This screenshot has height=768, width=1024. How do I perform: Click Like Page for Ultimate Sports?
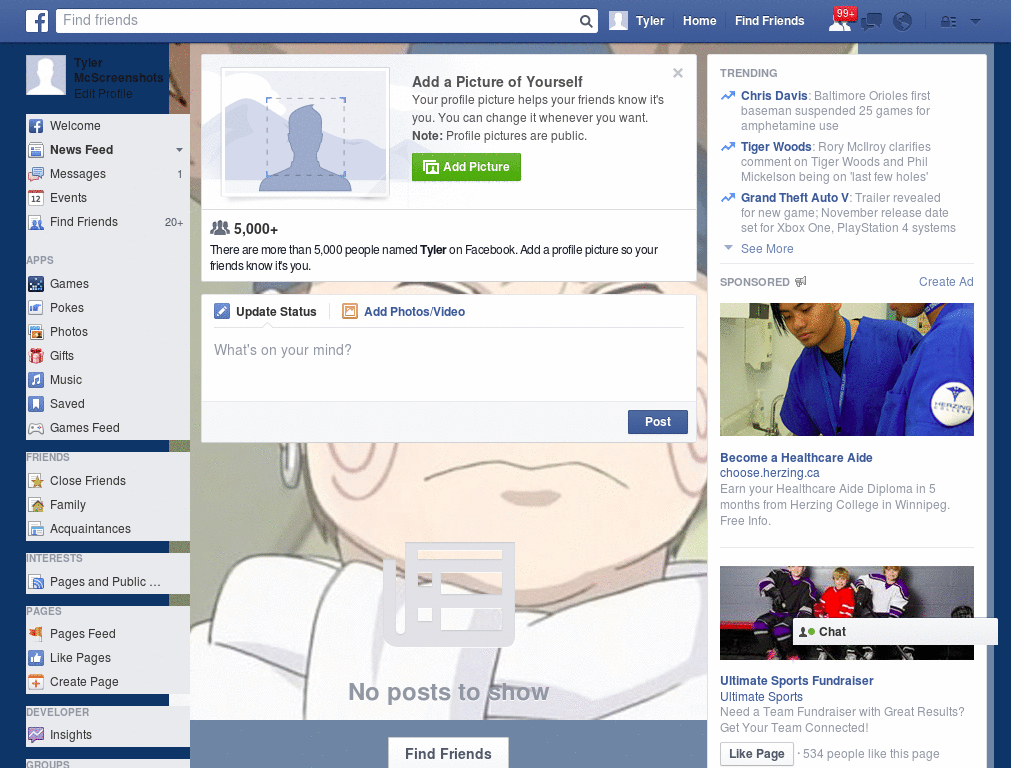pos(756,754)
